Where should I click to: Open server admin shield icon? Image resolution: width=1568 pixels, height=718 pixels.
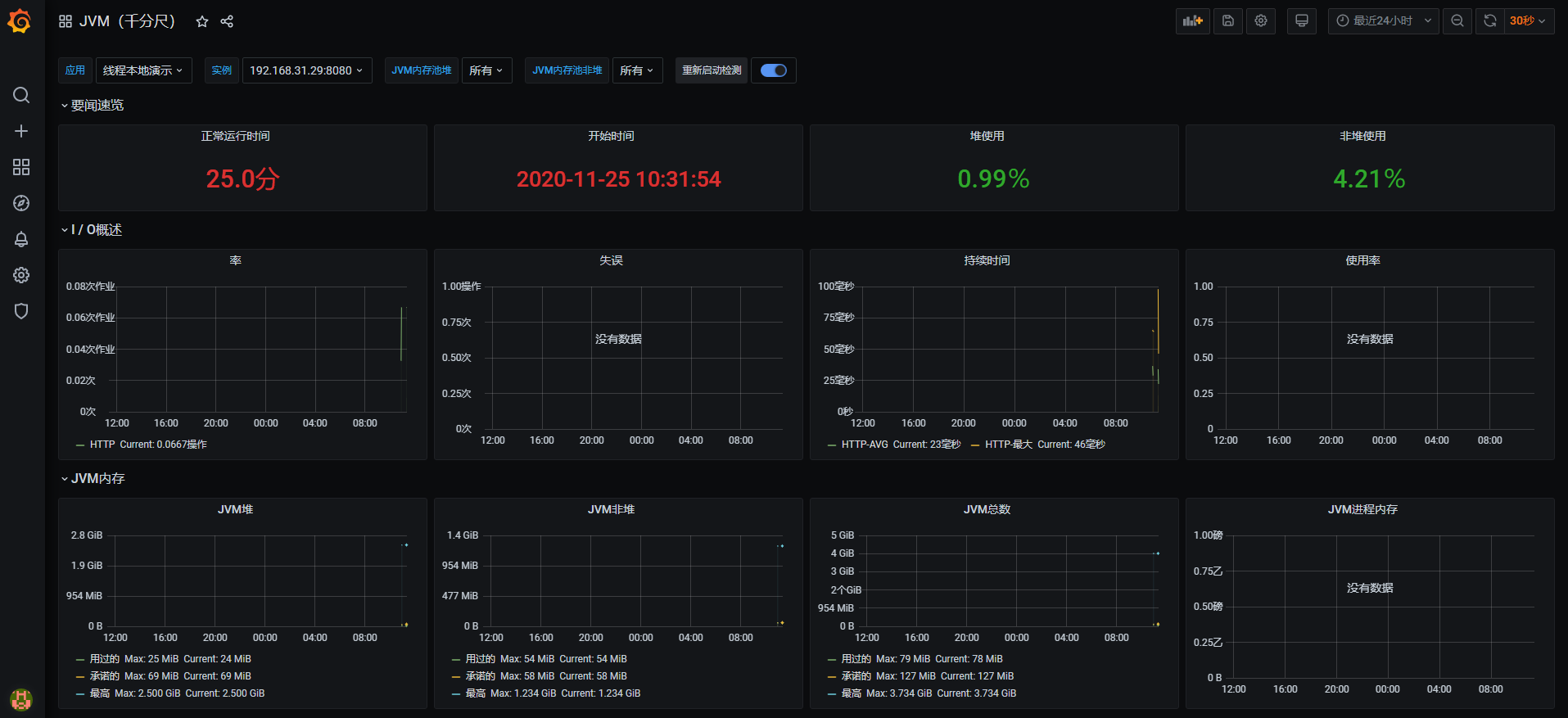point(21,311)
